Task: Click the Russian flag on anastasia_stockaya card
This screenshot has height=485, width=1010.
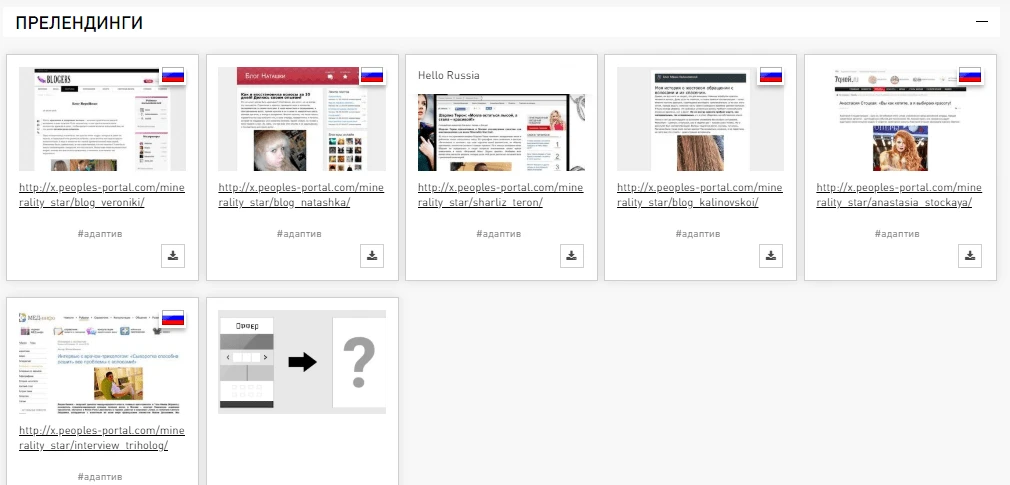Action: tap(970, 75)
